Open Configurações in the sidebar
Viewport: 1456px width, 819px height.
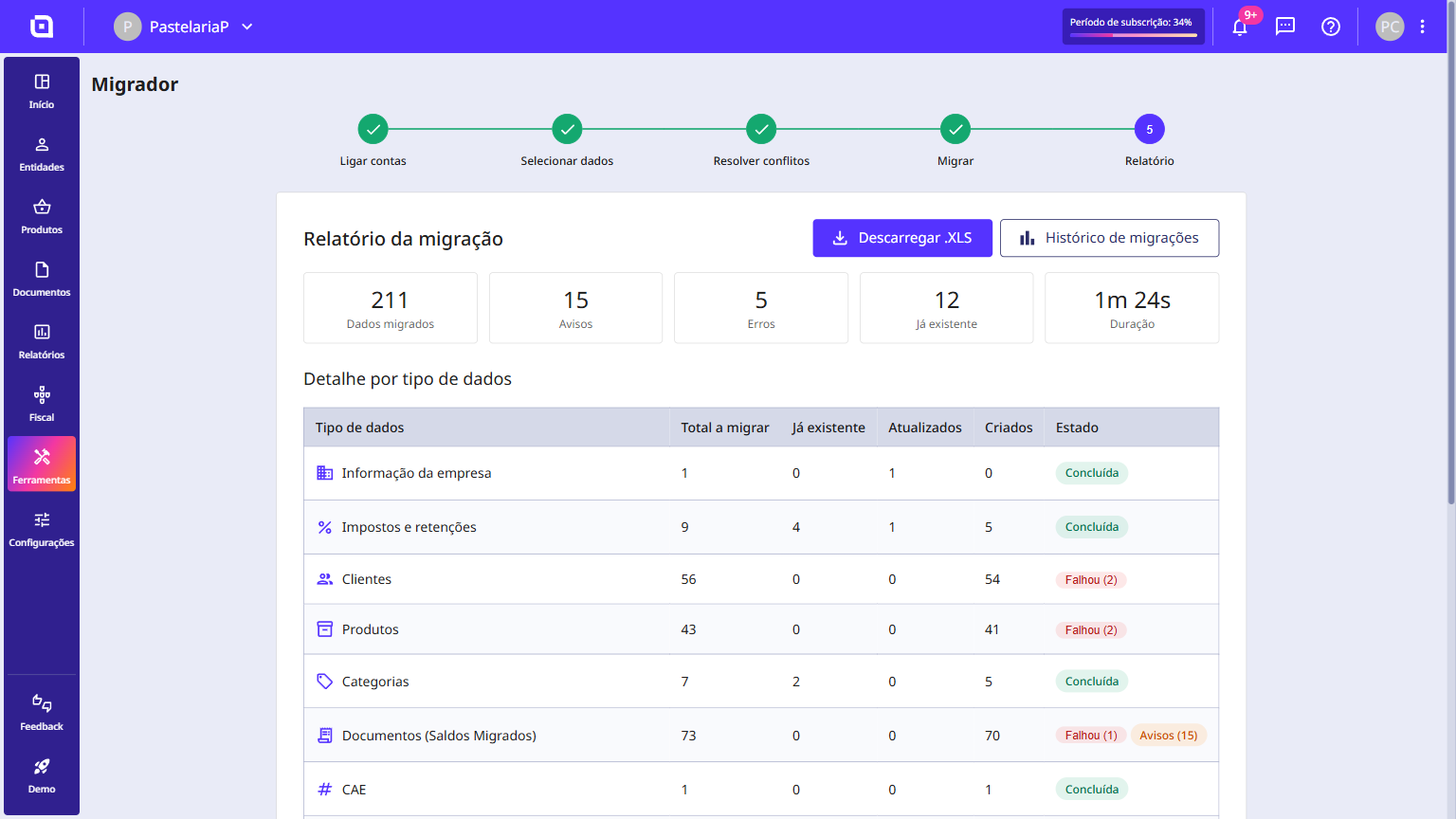(x=42, y=530)
